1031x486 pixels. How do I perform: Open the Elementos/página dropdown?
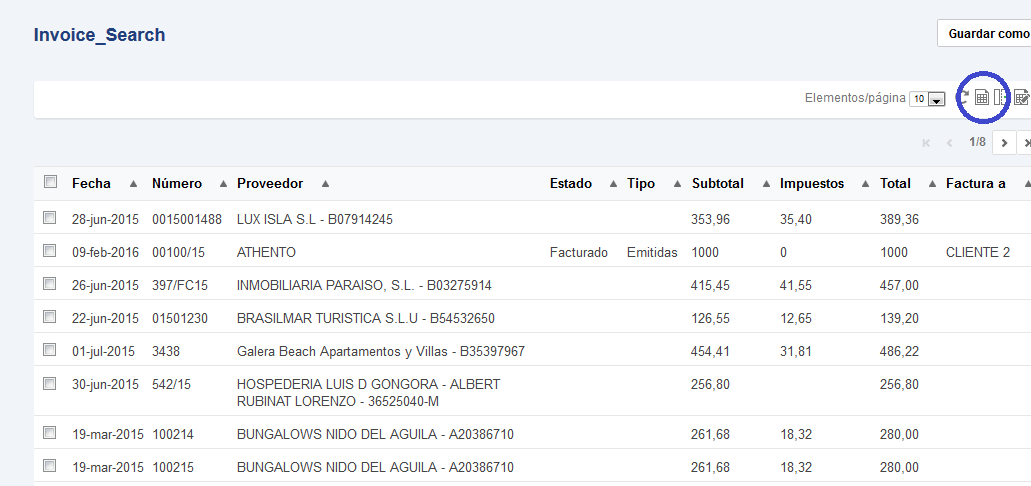(x=927, y=99)
